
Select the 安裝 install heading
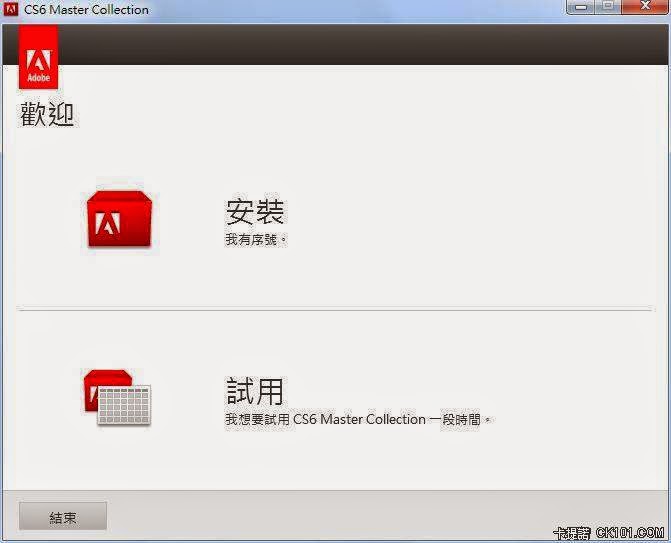click(x=255, y=212)
